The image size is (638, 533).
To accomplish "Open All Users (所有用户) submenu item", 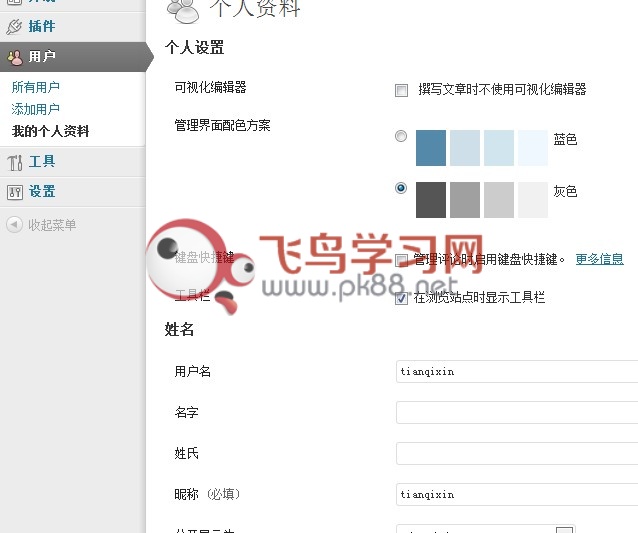I will pos(36,88).
